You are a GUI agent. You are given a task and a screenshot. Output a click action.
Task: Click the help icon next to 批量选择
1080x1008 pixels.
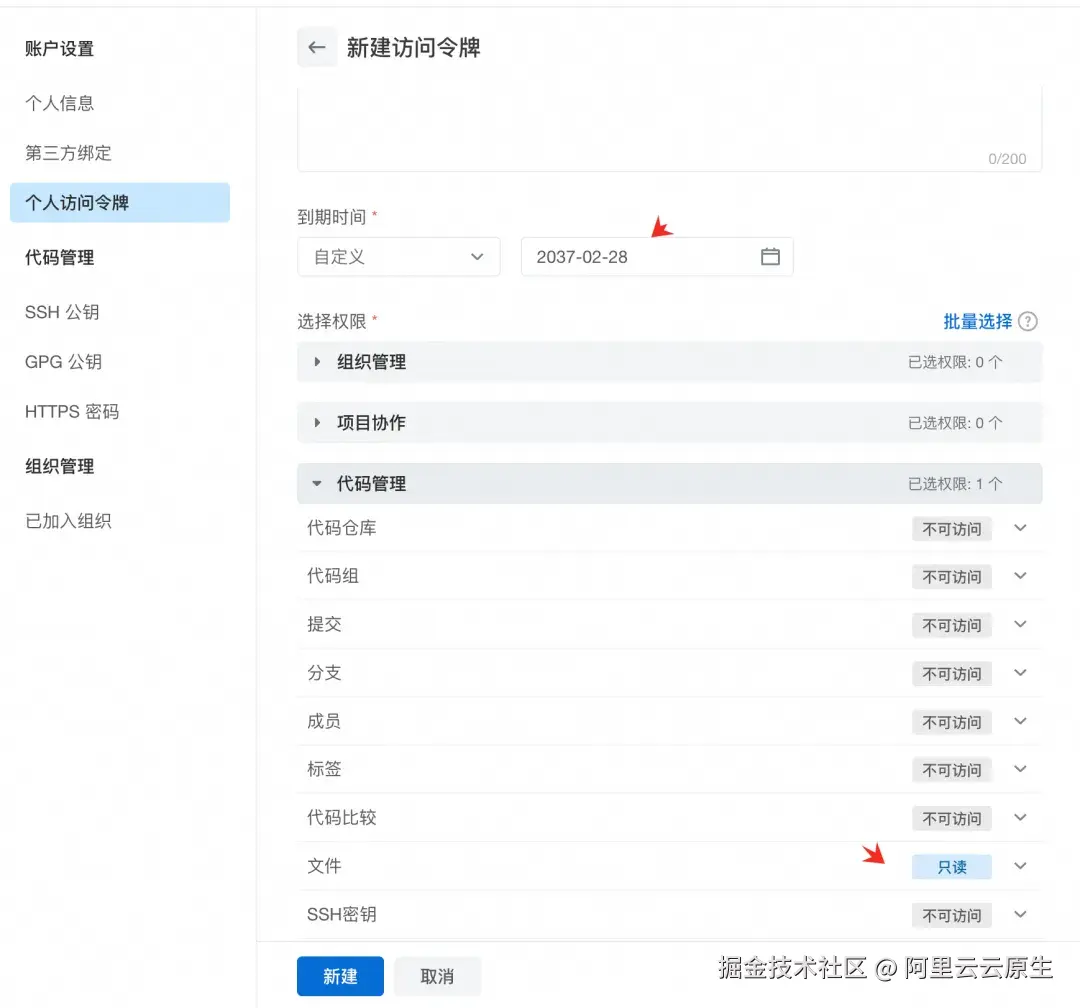1030,322
